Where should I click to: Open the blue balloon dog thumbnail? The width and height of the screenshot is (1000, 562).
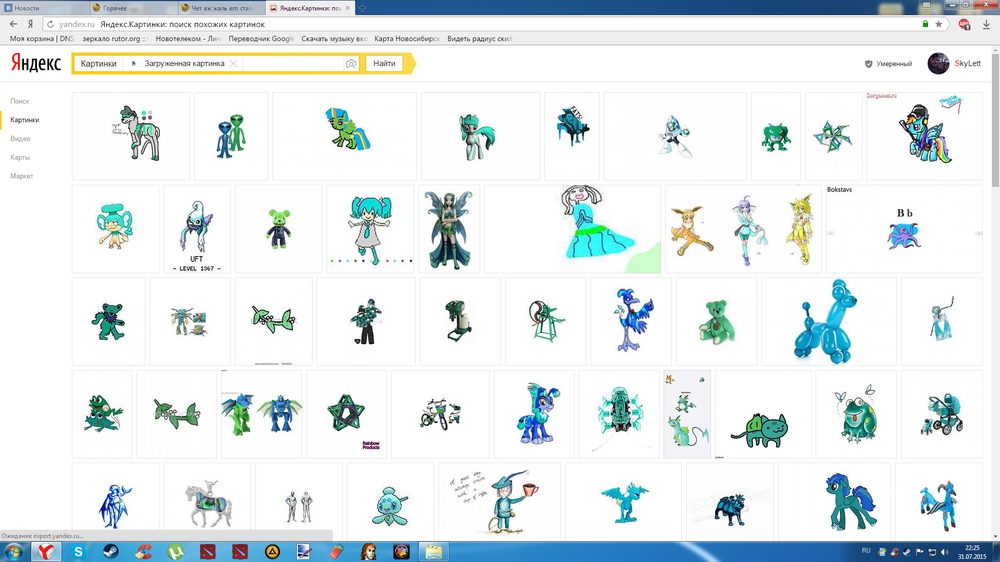828,322
